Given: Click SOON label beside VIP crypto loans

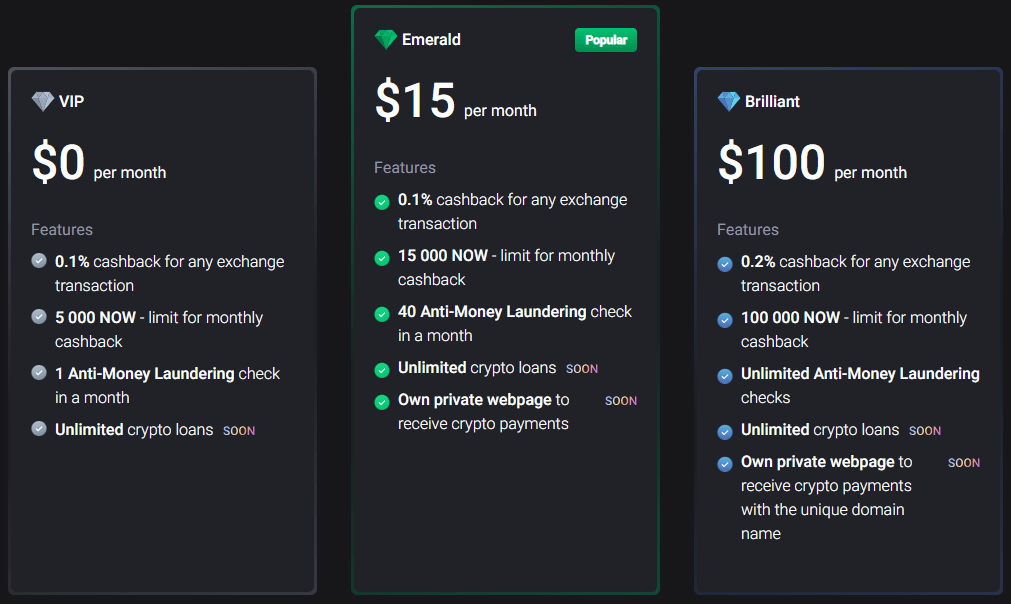Looking at the screenshot, I should pyautogui.click(x=239, y=430).
